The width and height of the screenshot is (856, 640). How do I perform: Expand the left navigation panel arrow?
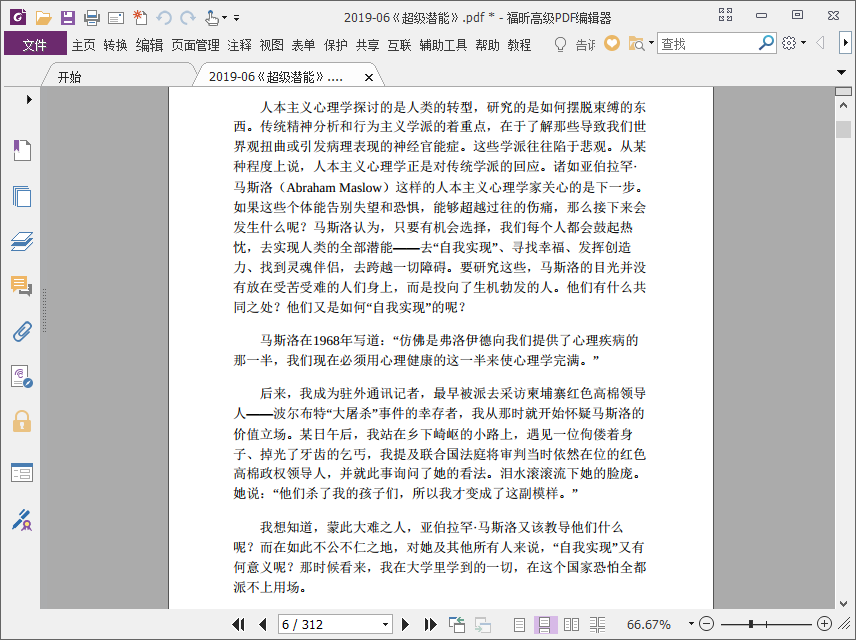[29, 99]
